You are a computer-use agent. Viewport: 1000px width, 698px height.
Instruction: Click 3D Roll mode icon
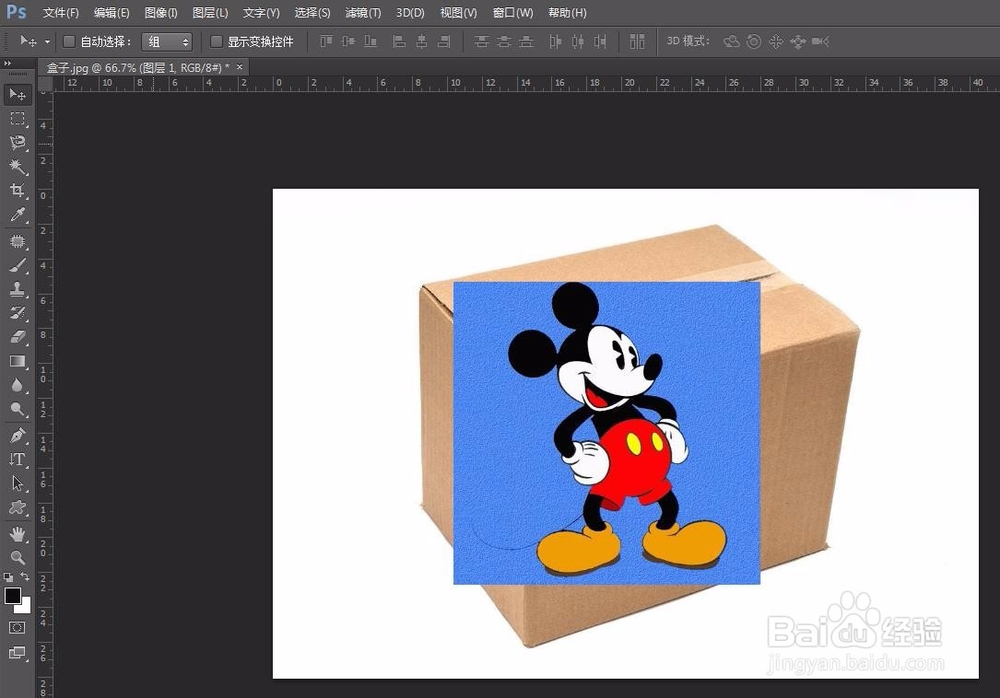[754, 41]
